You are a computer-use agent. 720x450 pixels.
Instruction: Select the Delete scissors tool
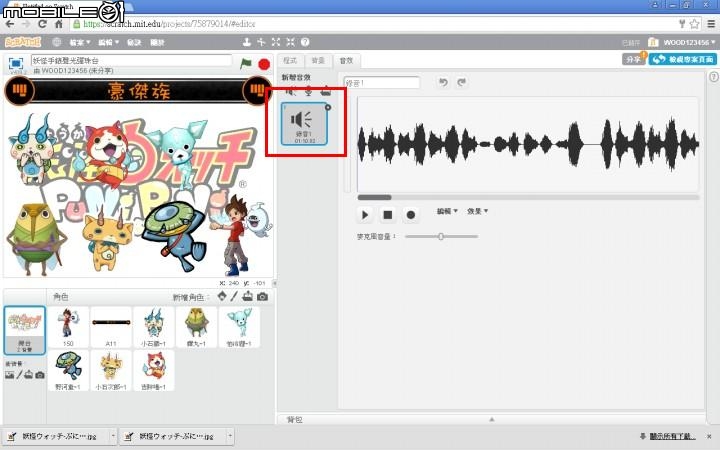(x=261, y=42)
